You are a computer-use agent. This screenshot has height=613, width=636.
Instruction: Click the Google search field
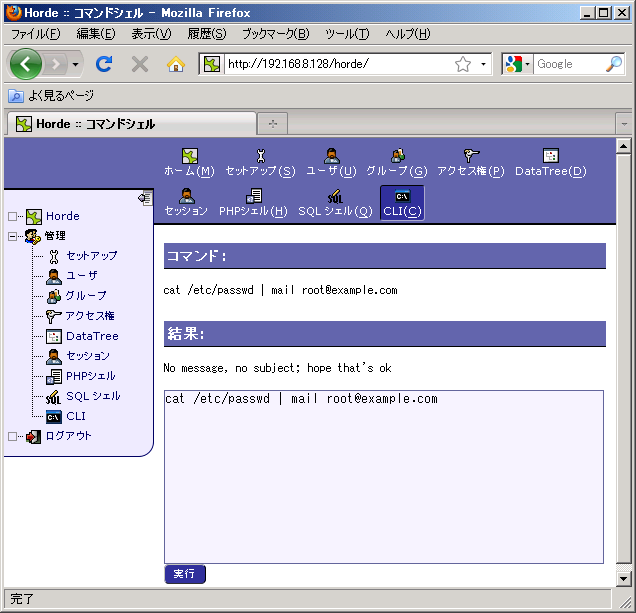[569, 64]
